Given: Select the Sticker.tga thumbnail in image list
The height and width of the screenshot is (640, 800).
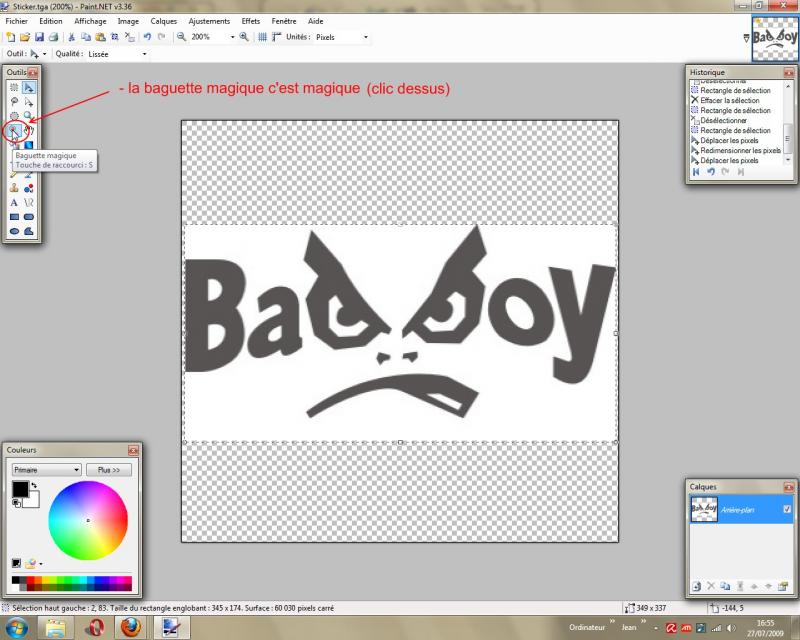Looking at the screenshot, I should point(774,38).
